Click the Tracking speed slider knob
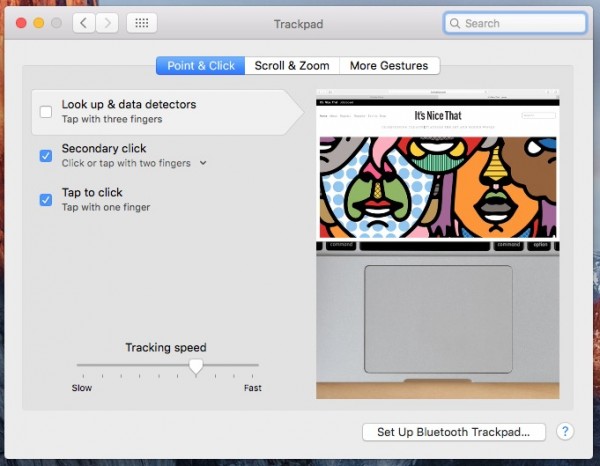Image resolution: width=600 pixels, height=466 pixels. 196,366
